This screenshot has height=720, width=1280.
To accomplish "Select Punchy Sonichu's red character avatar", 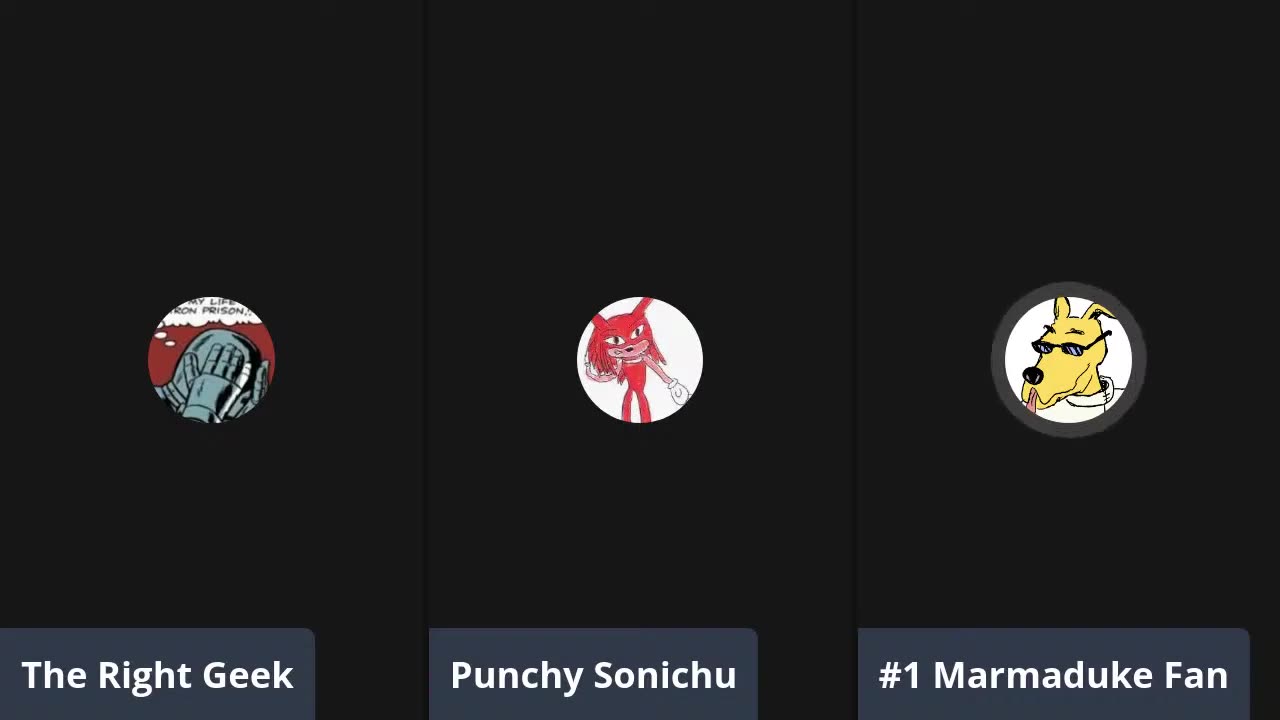I will (640, 360).
